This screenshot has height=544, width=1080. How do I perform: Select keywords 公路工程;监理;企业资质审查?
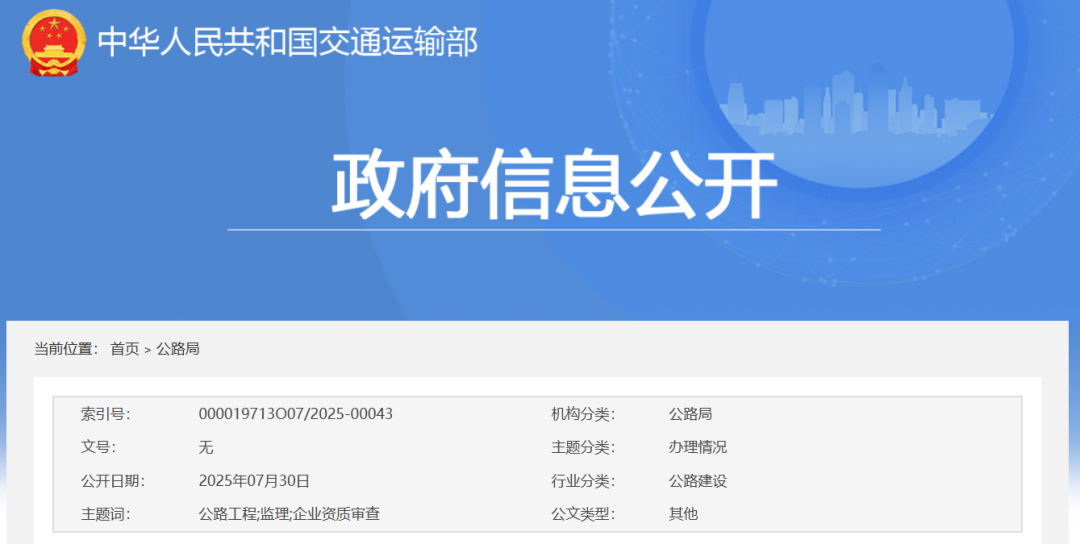(x=289, y=514)
